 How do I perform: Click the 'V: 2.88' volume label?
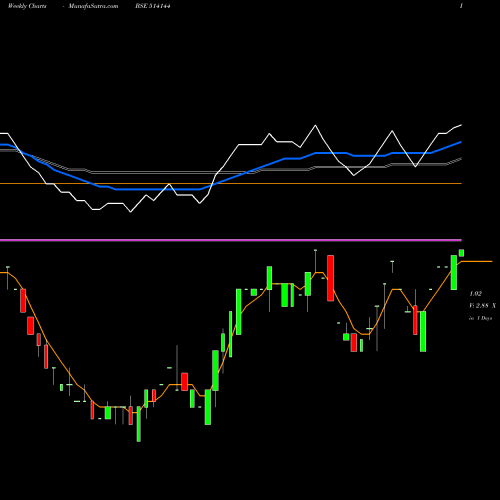[x=479, y=306]
